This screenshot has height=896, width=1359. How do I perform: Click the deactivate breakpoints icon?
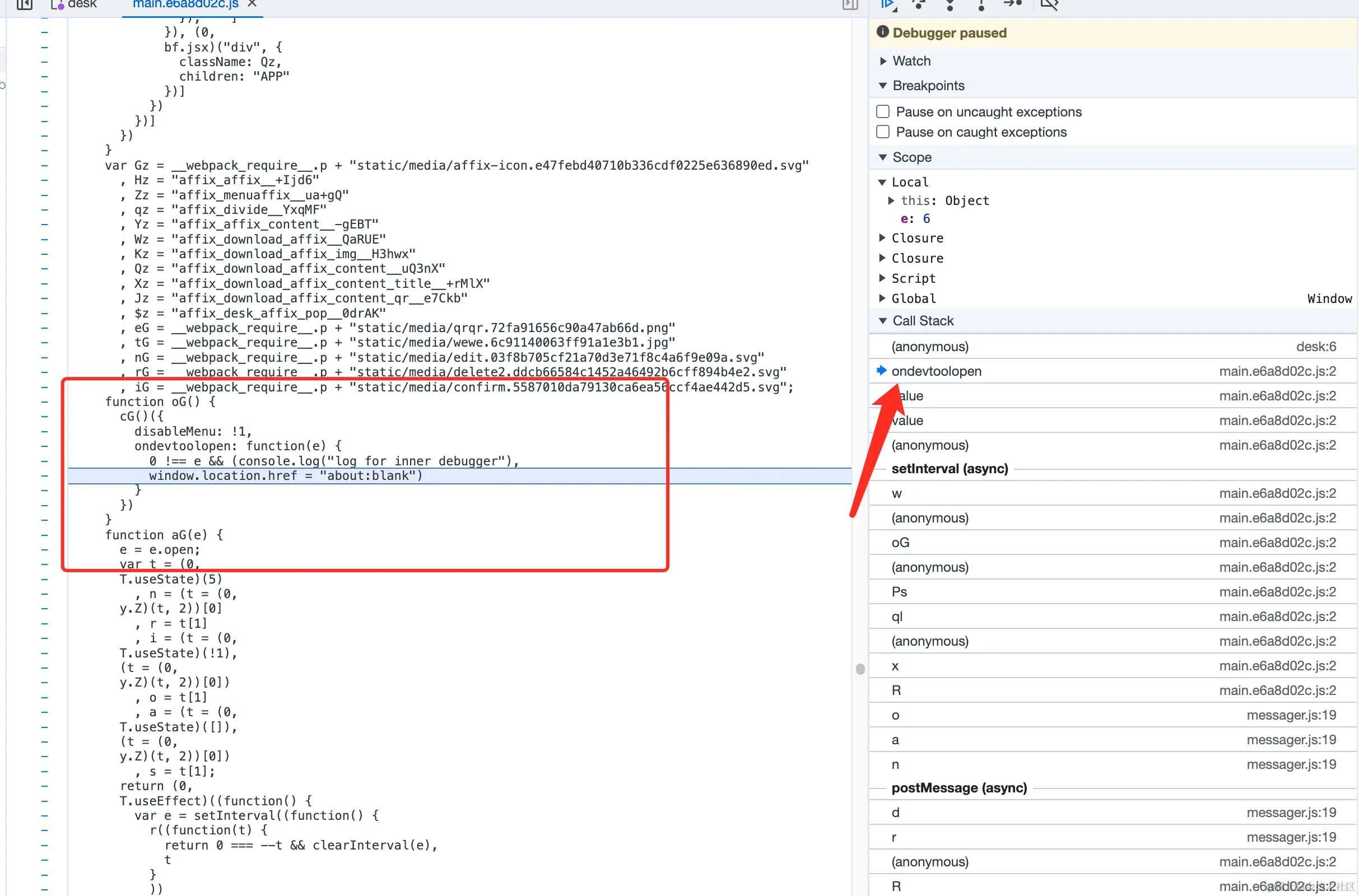click(x=1049, y=4)
